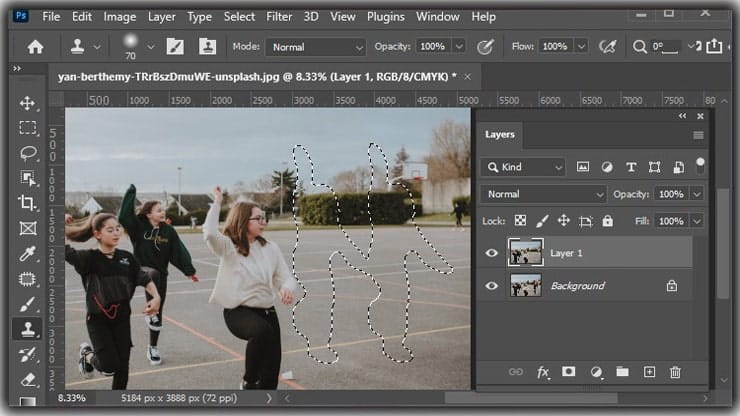The image size is (740, 416).
Task: Open the Clone Source panel
Action: (207, 47)
